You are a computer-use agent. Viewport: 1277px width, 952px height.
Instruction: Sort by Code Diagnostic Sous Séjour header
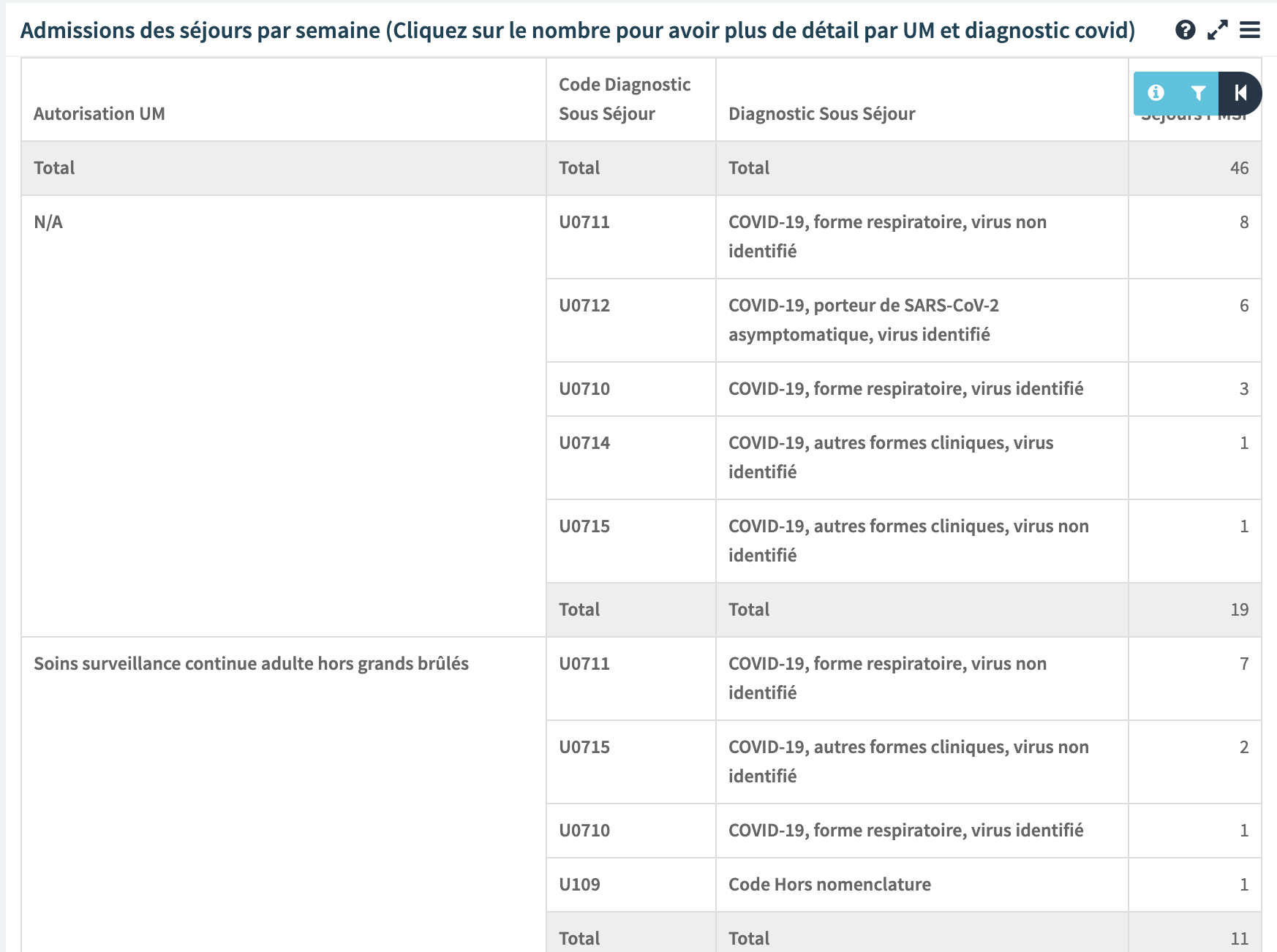pos(625,99)
